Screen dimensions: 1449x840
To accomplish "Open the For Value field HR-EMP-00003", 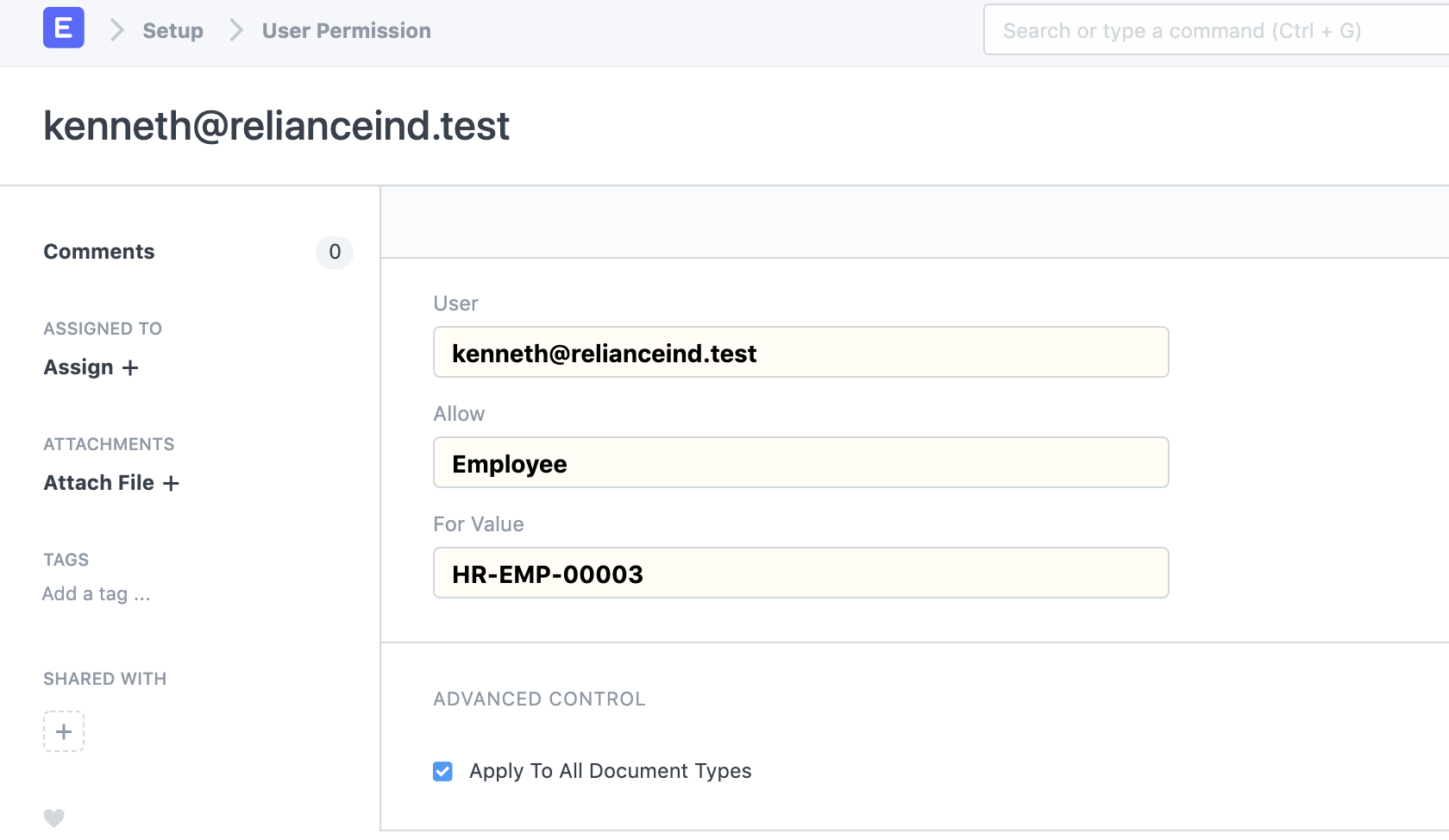I will (x=800, y=573).
